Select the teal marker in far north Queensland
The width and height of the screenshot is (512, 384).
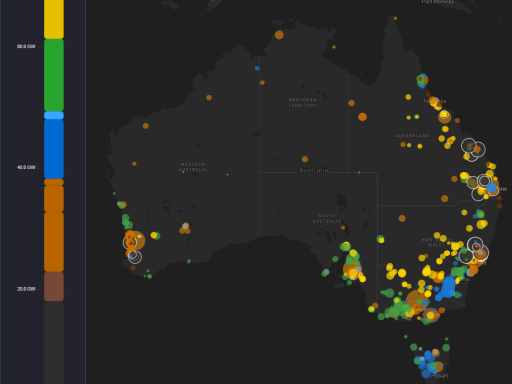422,80
